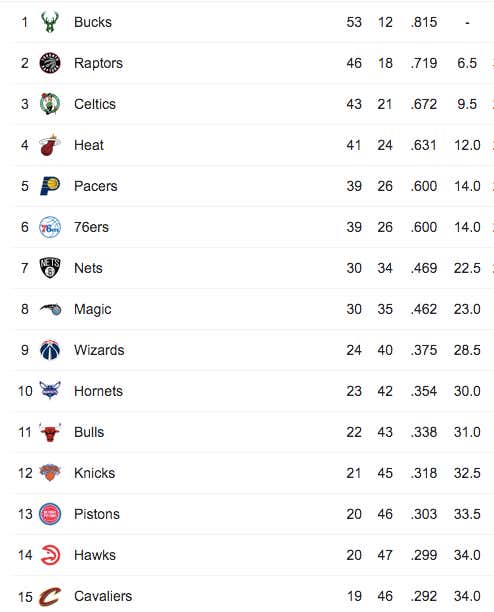The width and height of the screenshot is (494, 612).
Task: Click the Hawks team logo
Action: (x=50, y=555)
